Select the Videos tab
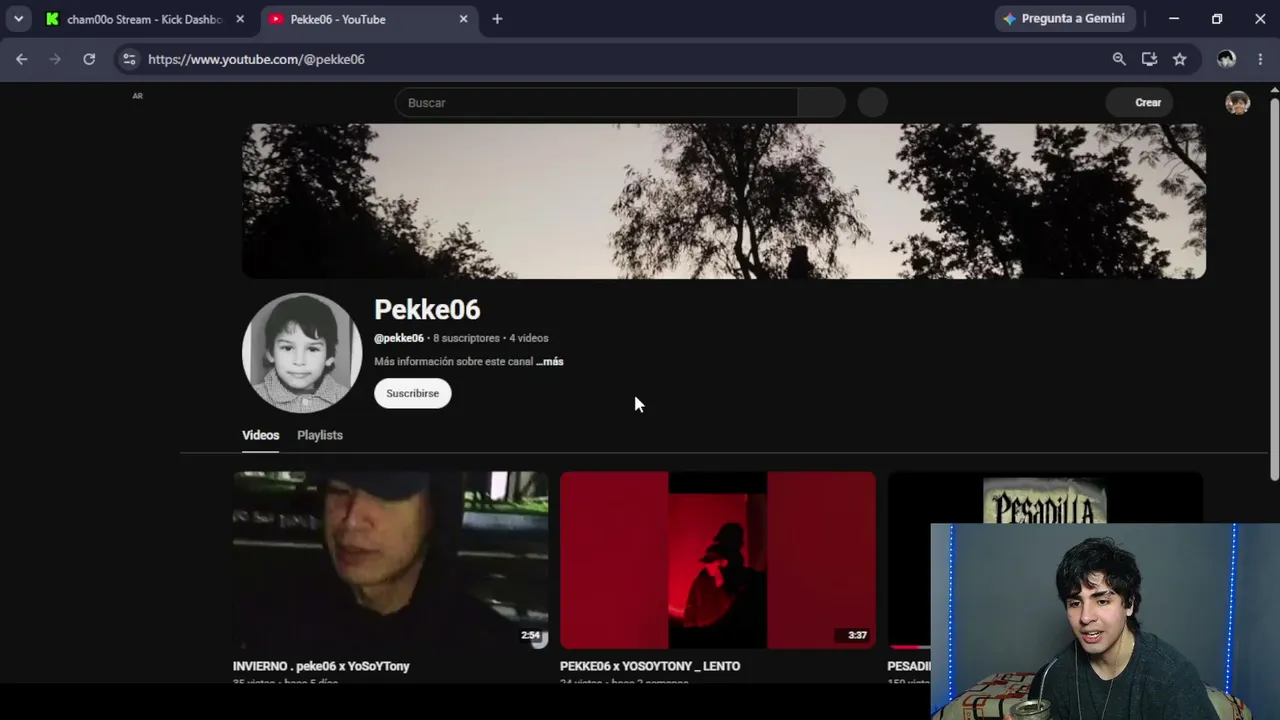The height and width of the screenshot is (720, 1280). 260,435
